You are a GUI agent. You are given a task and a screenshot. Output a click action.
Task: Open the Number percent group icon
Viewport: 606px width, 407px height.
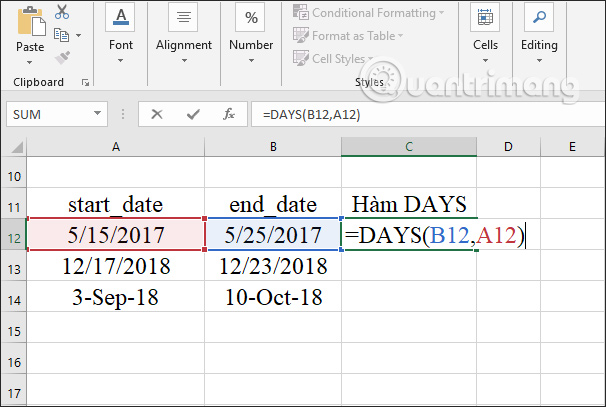251,17
